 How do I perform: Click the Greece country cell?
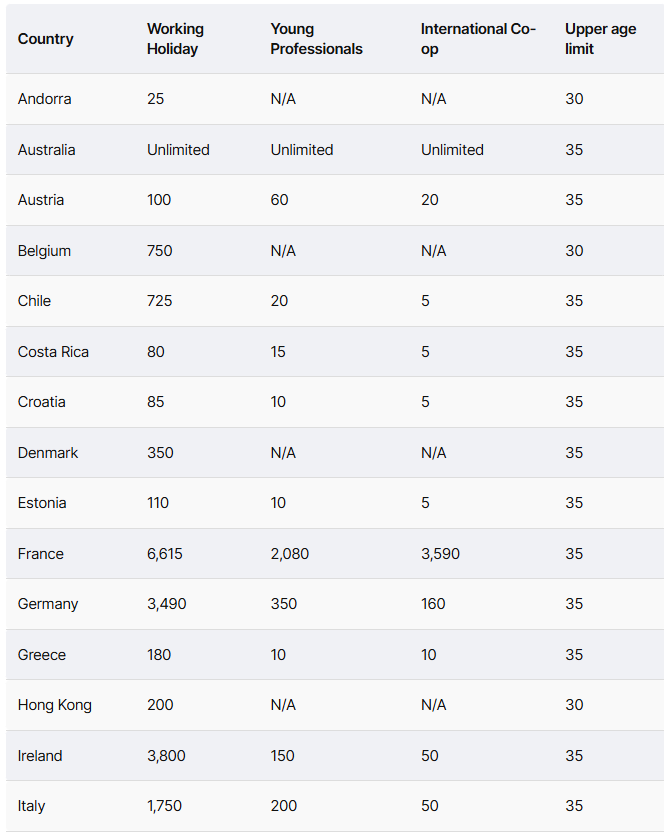coord(42,655)
